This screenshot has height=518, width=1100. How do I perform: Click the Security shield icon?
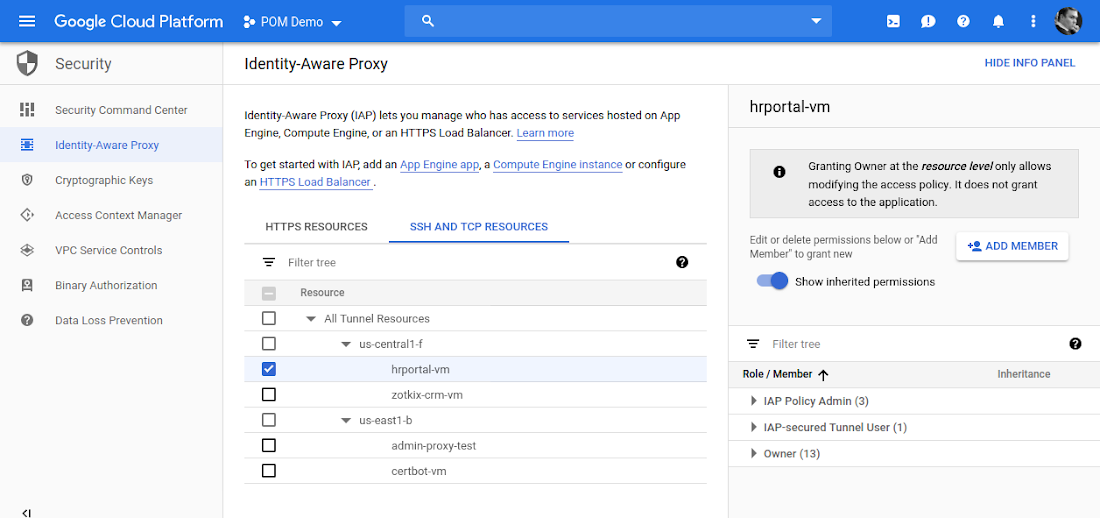pyautogui.click(x=27, y=64)
